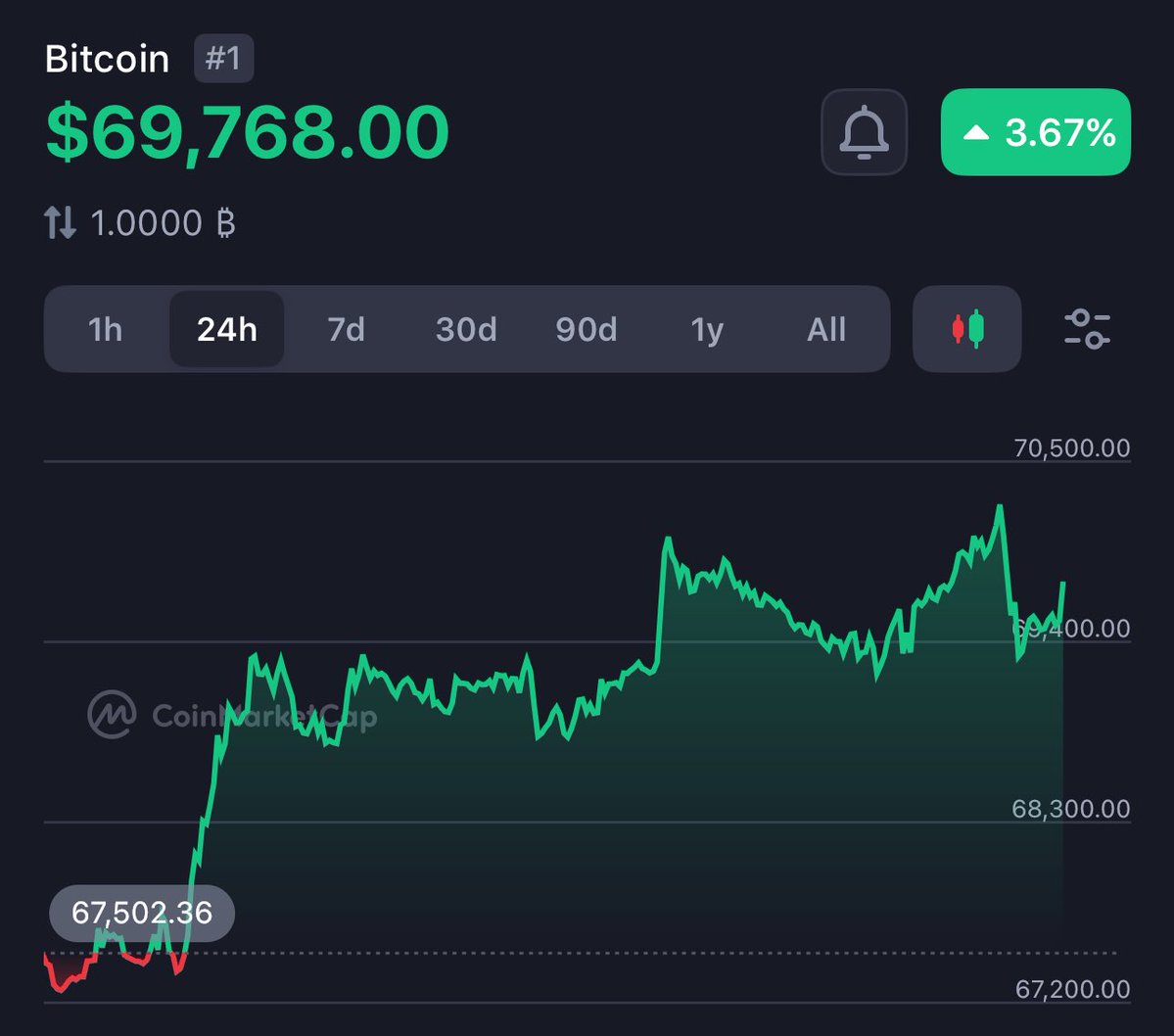
Task: Toggle candlestick chart view
Action: [966, 329]
